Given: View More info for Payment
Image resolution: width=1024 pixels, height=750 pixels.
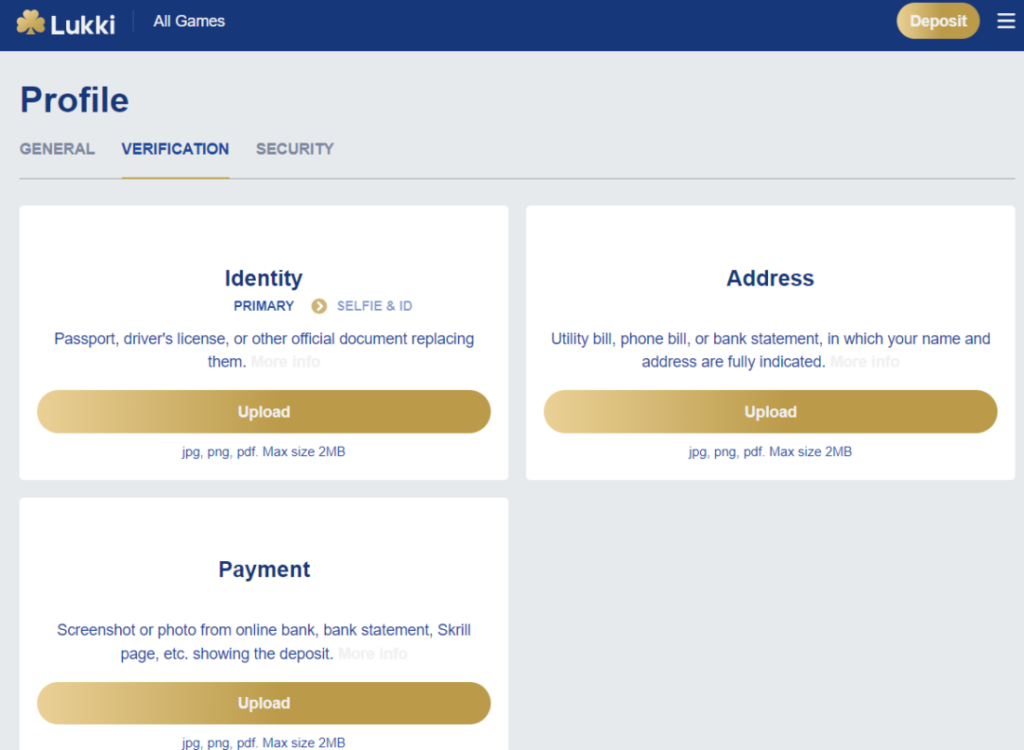Looking at the screenshot, I should 372,654.
